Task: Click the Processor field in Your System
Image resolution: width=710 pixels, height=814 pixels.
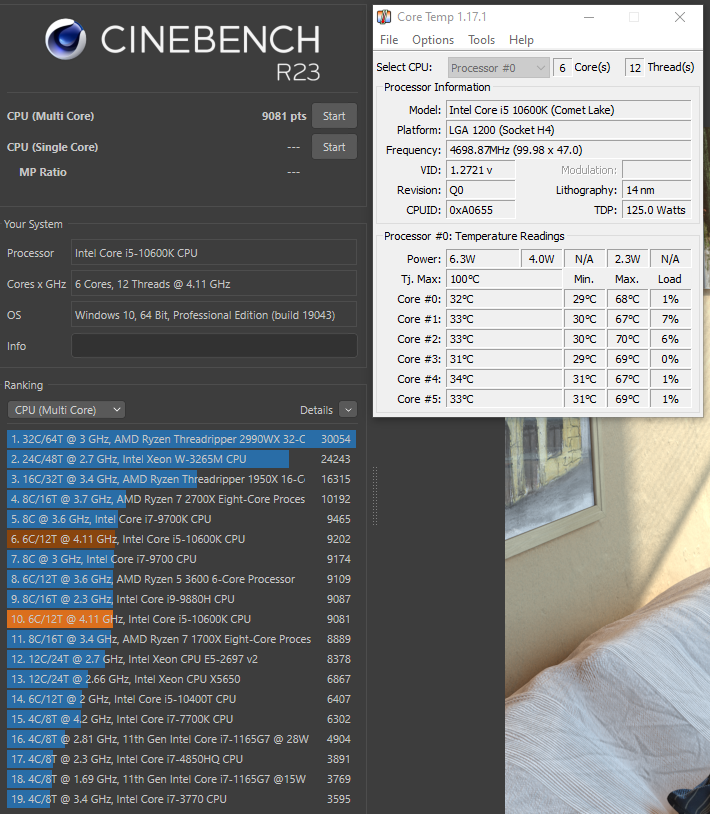Action: click(x=214, y=253)
